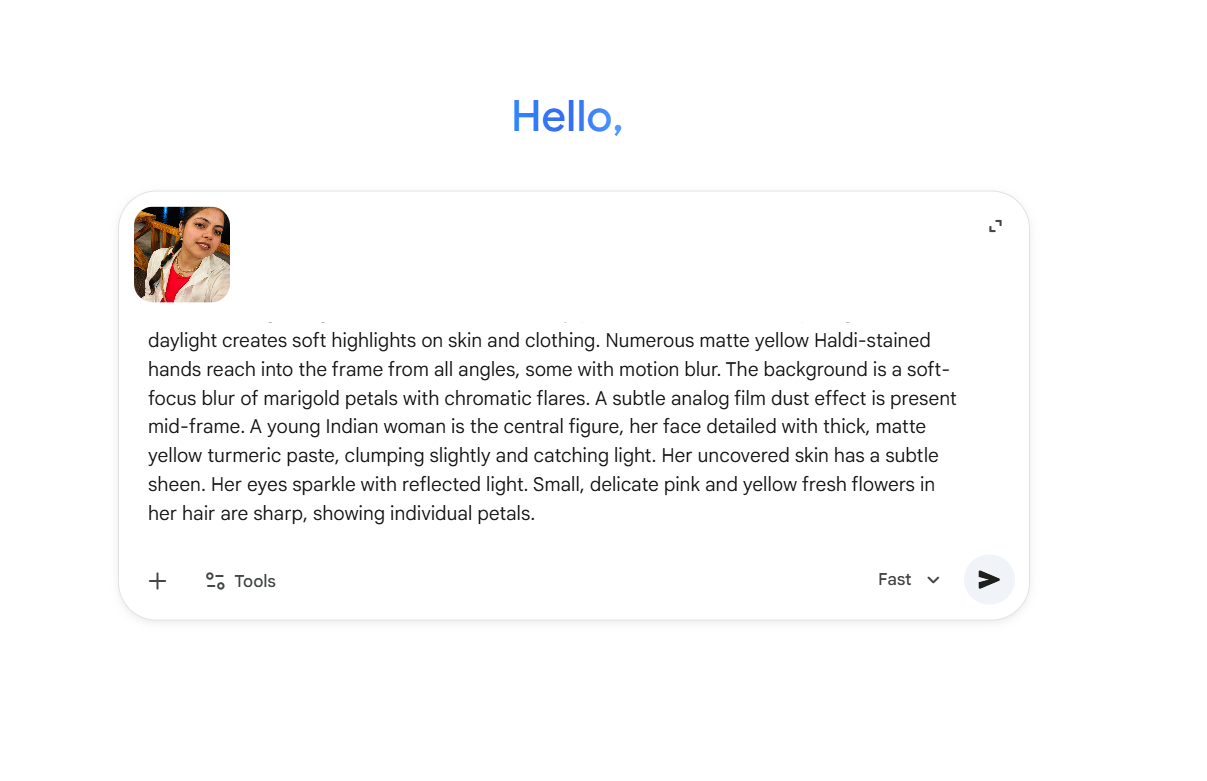
Task: Click the Tools sliders icon
Action: click(215, 581)
